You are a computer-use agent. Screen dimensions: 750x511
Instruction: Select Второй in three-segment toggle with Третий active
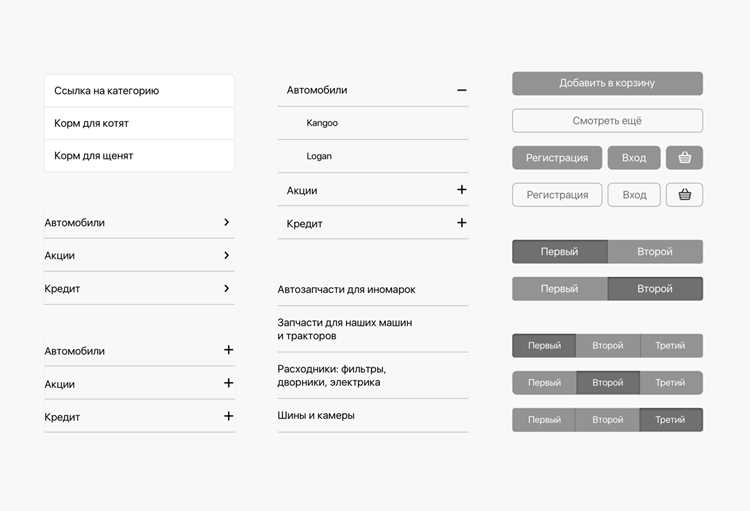[608, 420]
